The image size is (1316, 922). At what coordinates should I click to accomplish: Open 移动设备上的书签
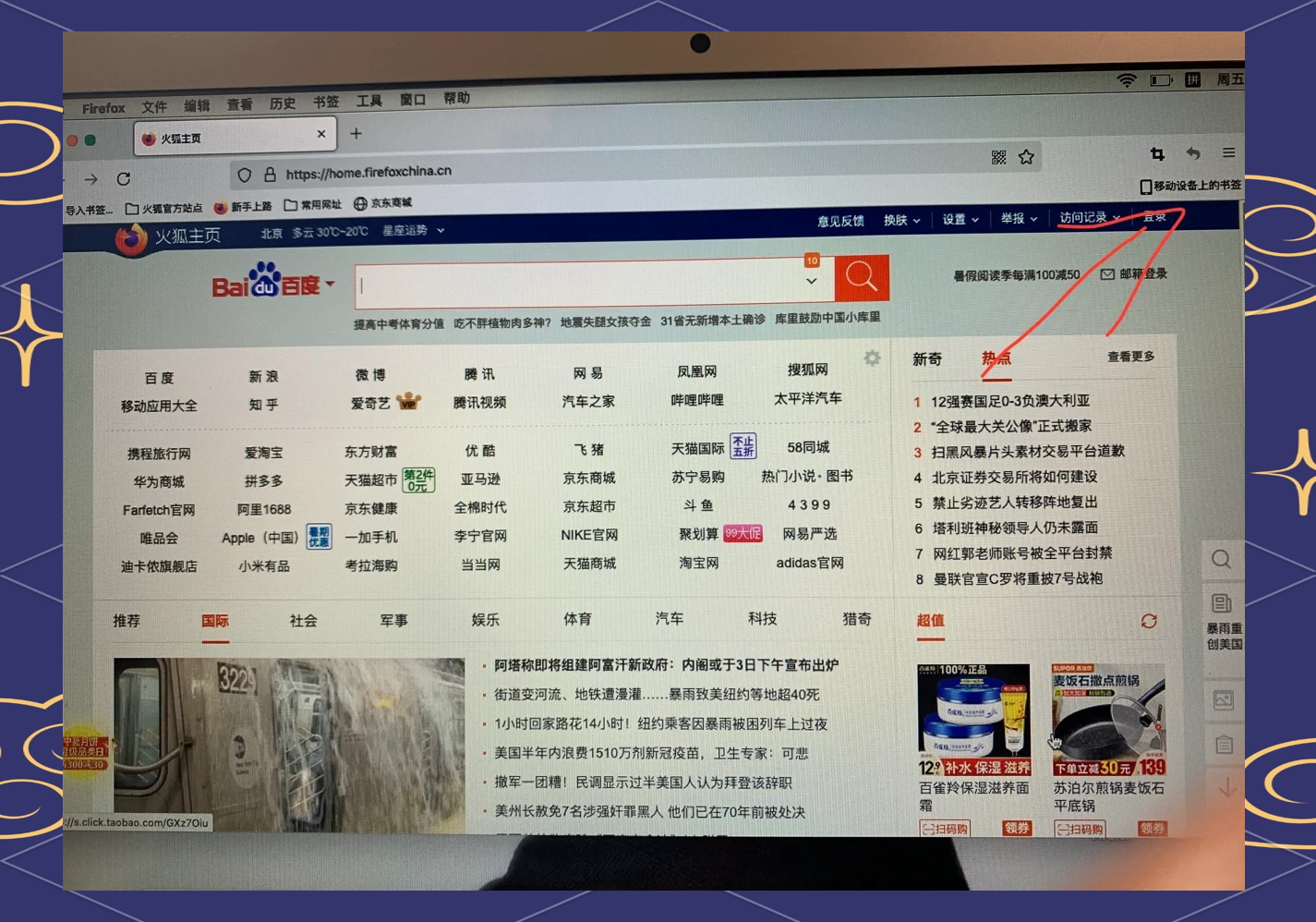tap(1190, 186)
